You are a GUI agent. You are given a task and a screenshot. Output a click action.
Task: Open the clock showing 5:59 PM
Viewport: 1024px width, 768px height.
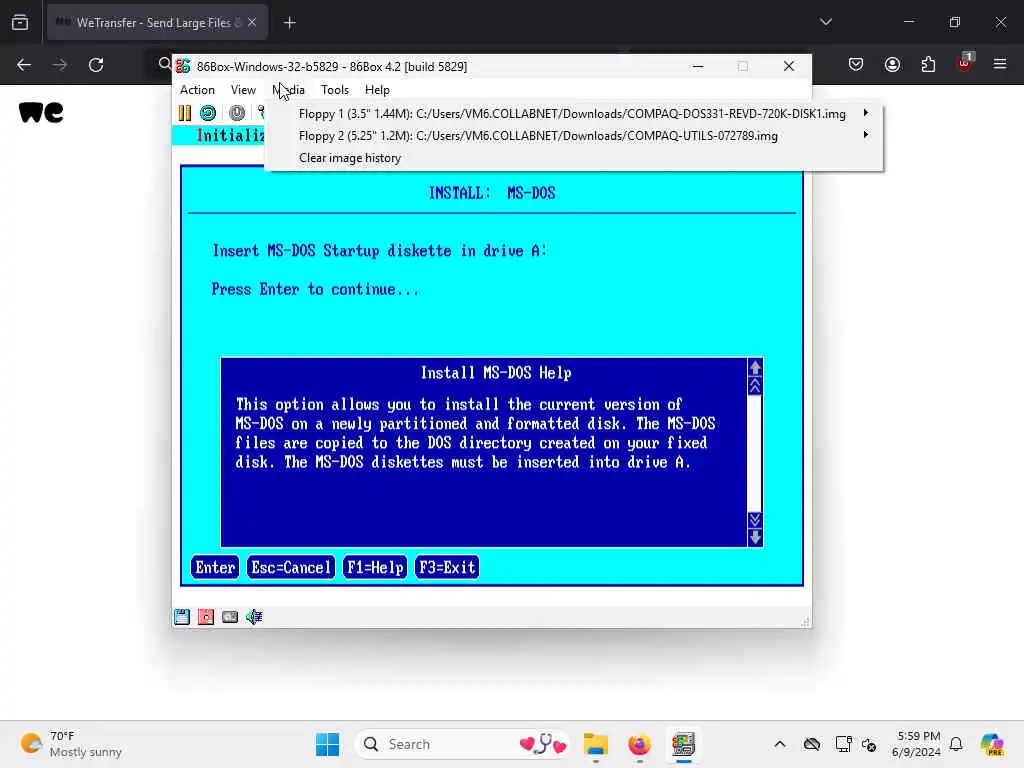(916, 744)
